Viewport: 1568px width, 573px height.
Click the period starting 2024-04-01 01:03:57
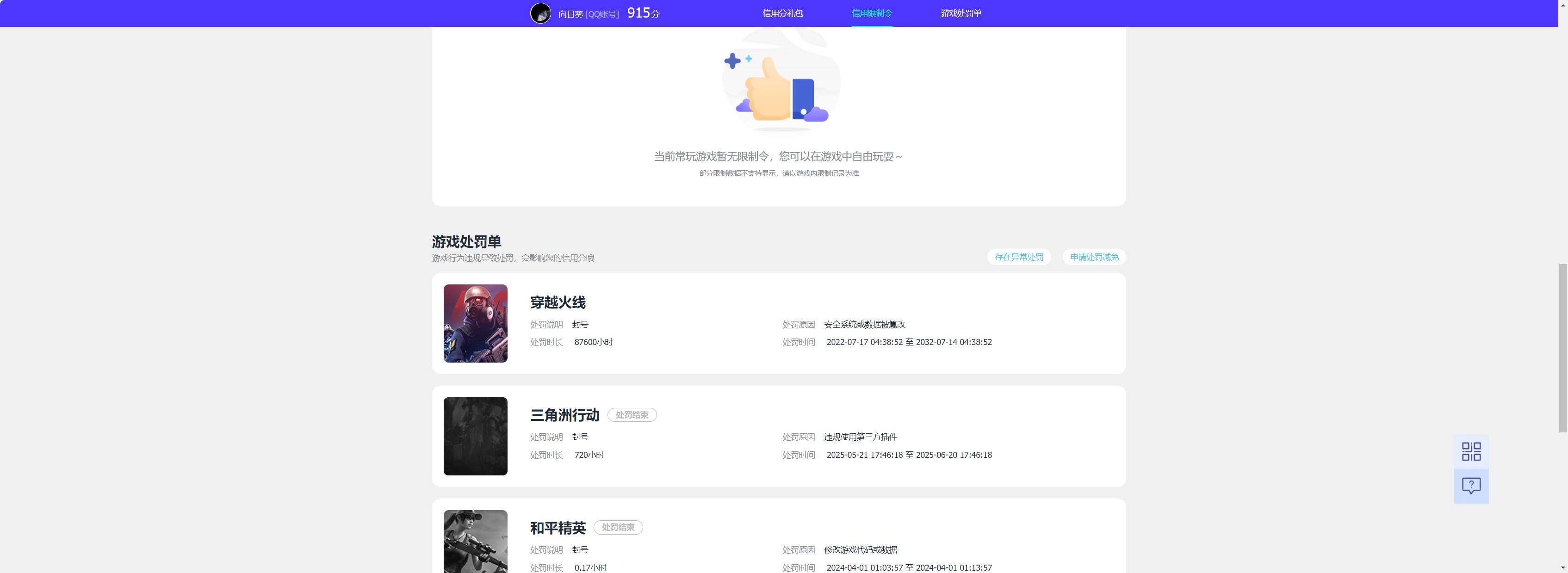point(909,567)
